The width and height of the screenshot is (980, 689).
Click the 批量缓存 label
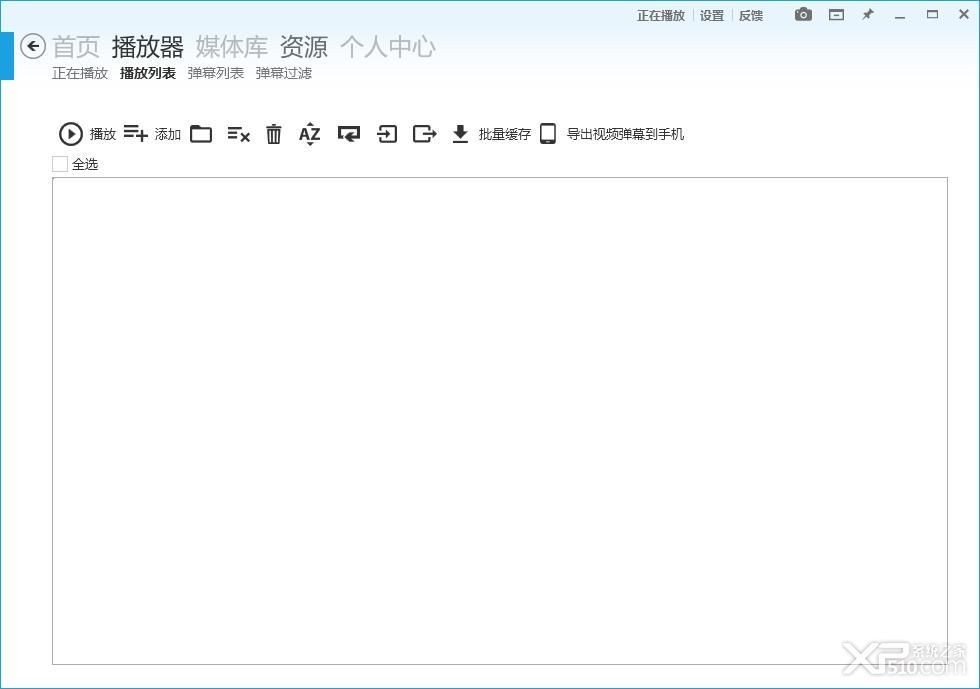click(505, 134)
